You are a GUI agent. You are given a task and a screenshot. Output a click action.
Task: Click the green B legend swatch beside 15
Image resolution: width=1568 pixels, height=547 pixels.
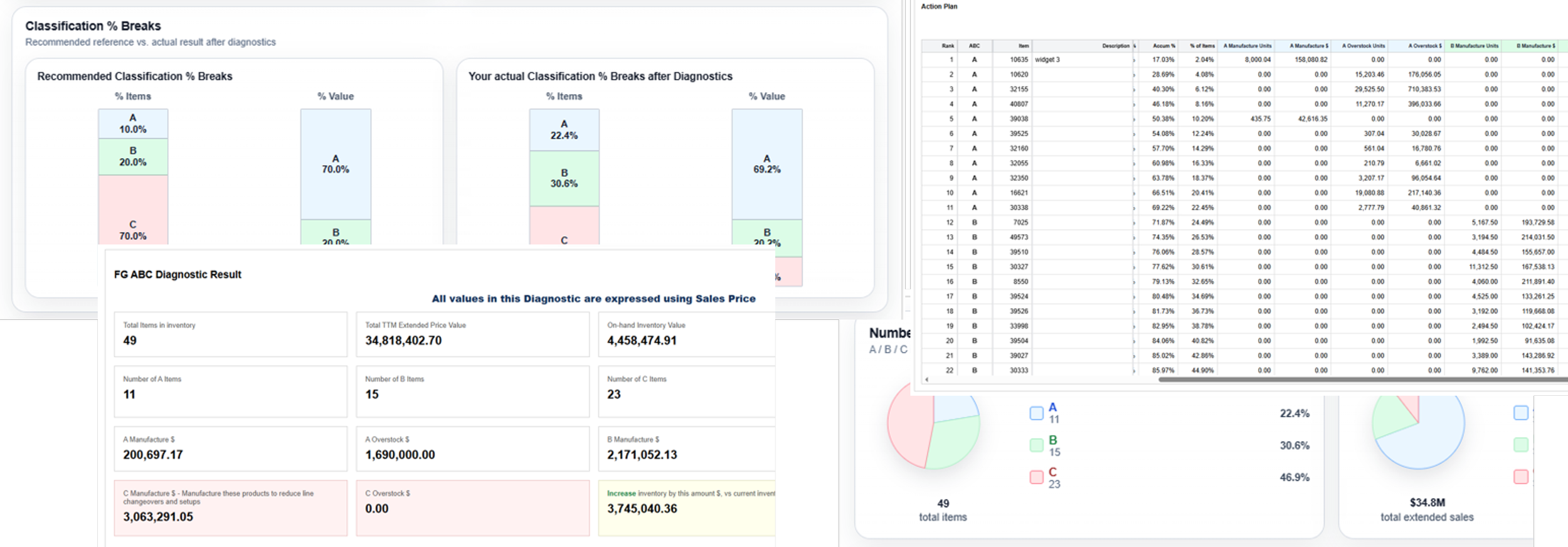pos(1036,445)
